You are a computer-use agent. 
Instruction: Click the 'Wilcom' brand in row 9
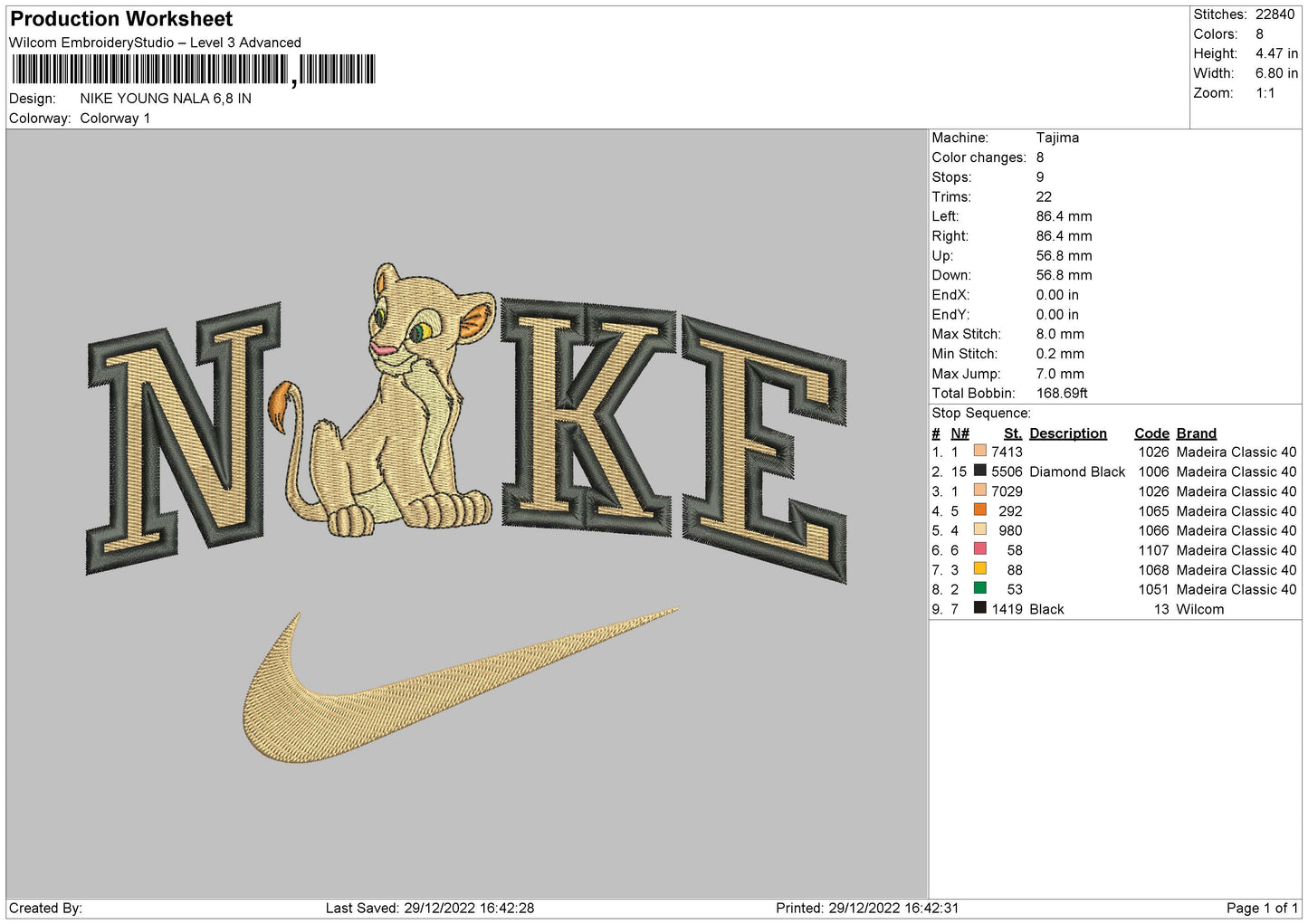1200,609
